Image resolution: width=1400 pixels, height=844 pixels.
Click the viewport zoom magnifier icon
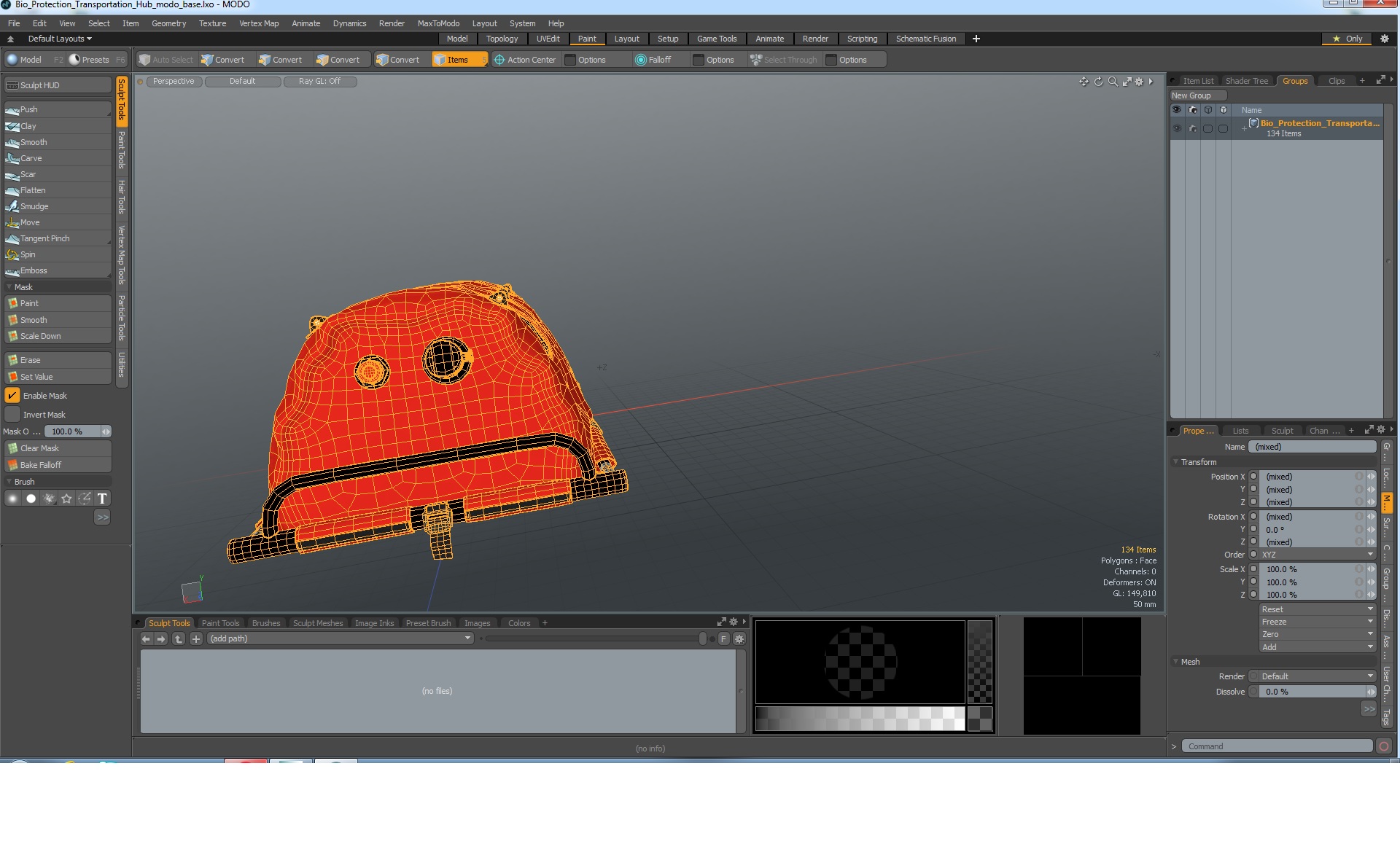[1113, 82]
